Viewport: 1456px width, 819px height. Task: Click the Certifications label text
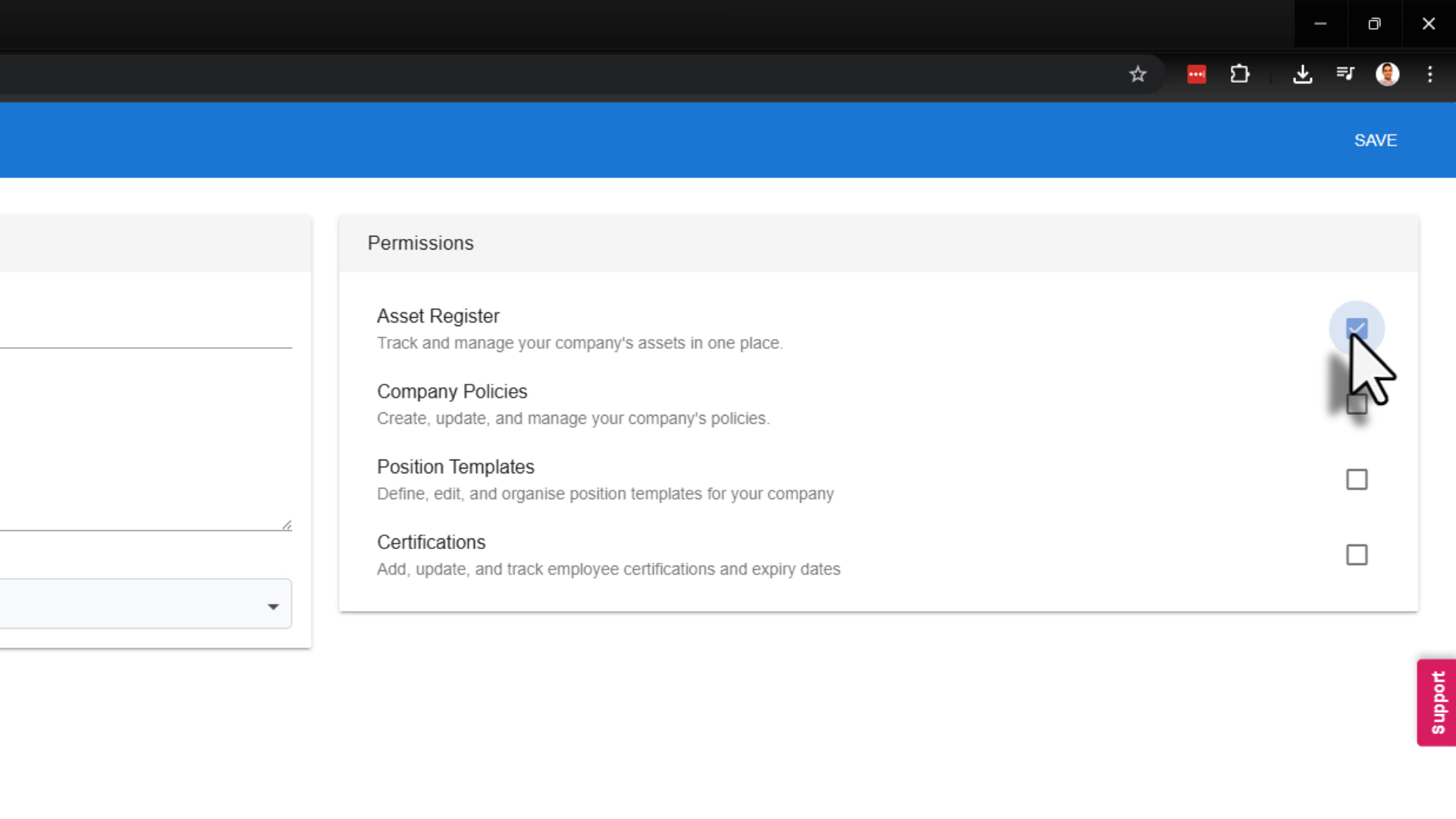pyautogui.click(x=431, y=542)
